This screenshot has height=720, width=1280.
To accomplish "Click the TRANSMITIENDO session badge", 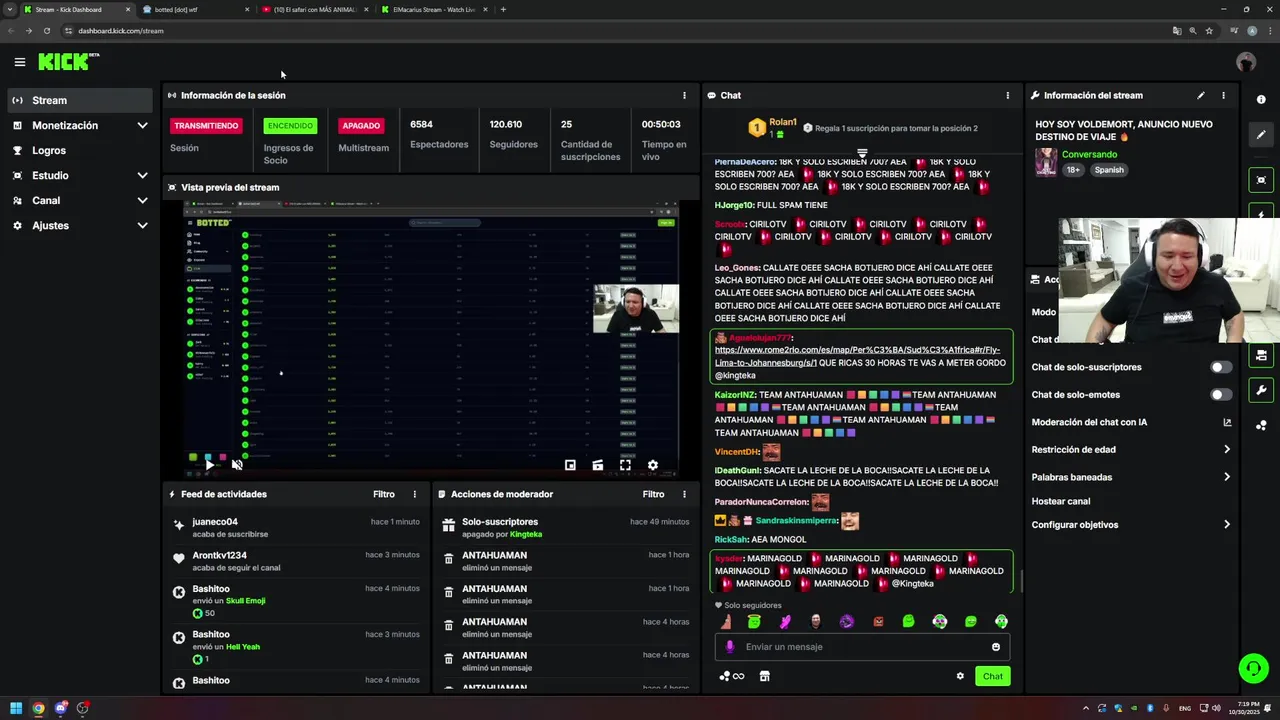I will [x=206, y=125].
